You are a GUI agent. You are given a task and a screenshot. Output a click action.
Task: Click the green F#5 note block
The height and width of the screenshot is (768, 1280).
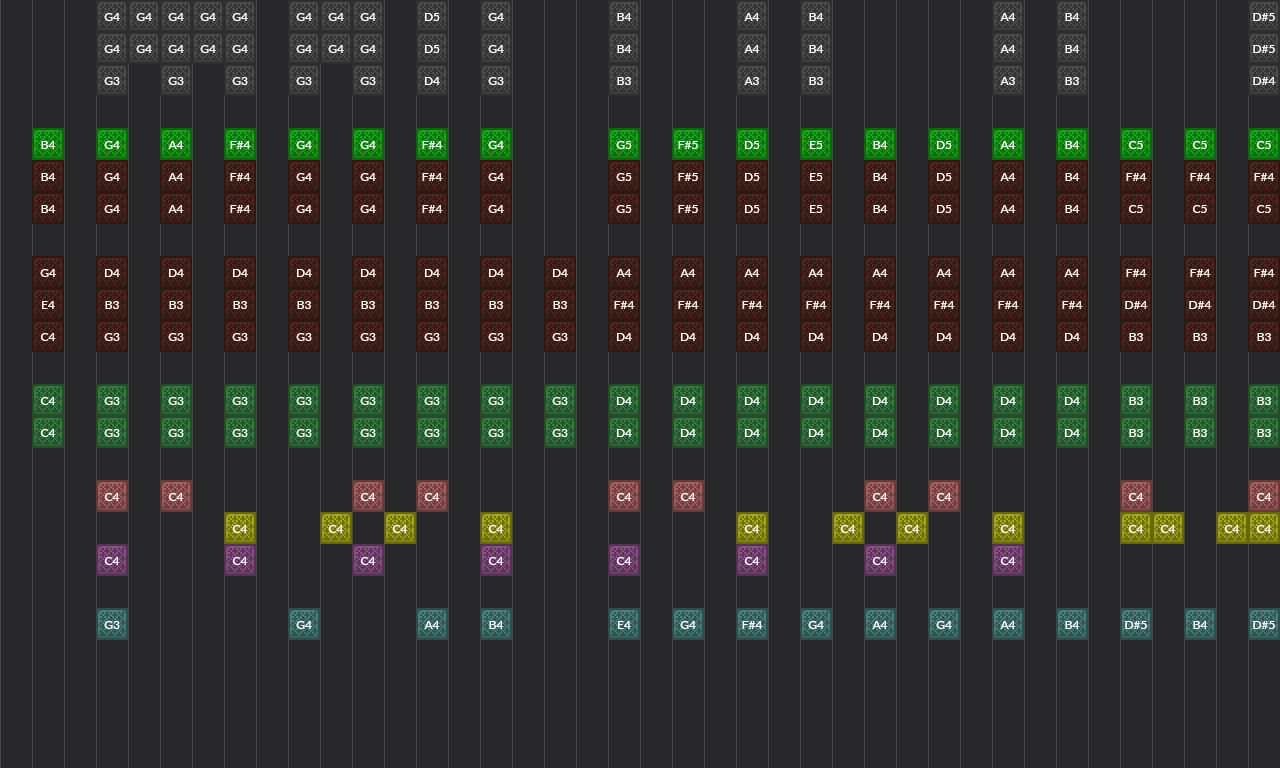click(x=687, y=144)
